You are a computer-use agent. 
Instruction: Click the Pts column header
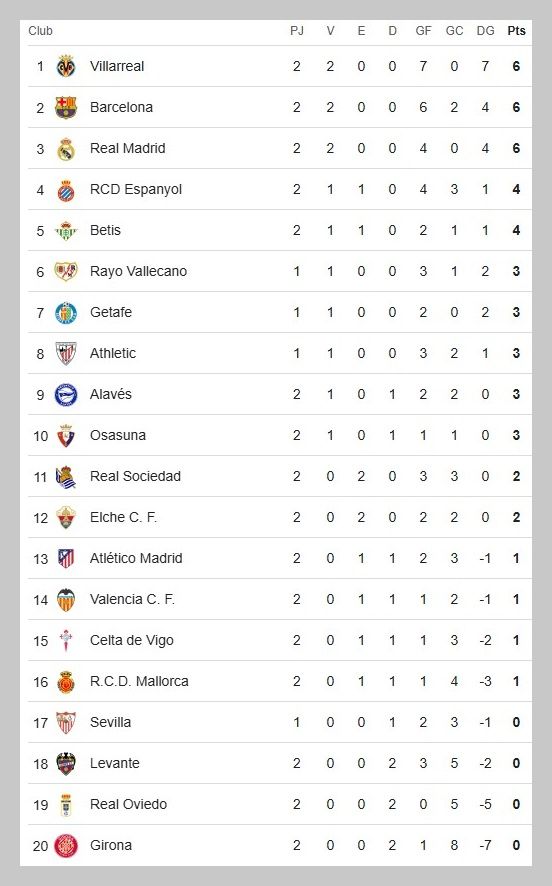click(x=516, y=31)
